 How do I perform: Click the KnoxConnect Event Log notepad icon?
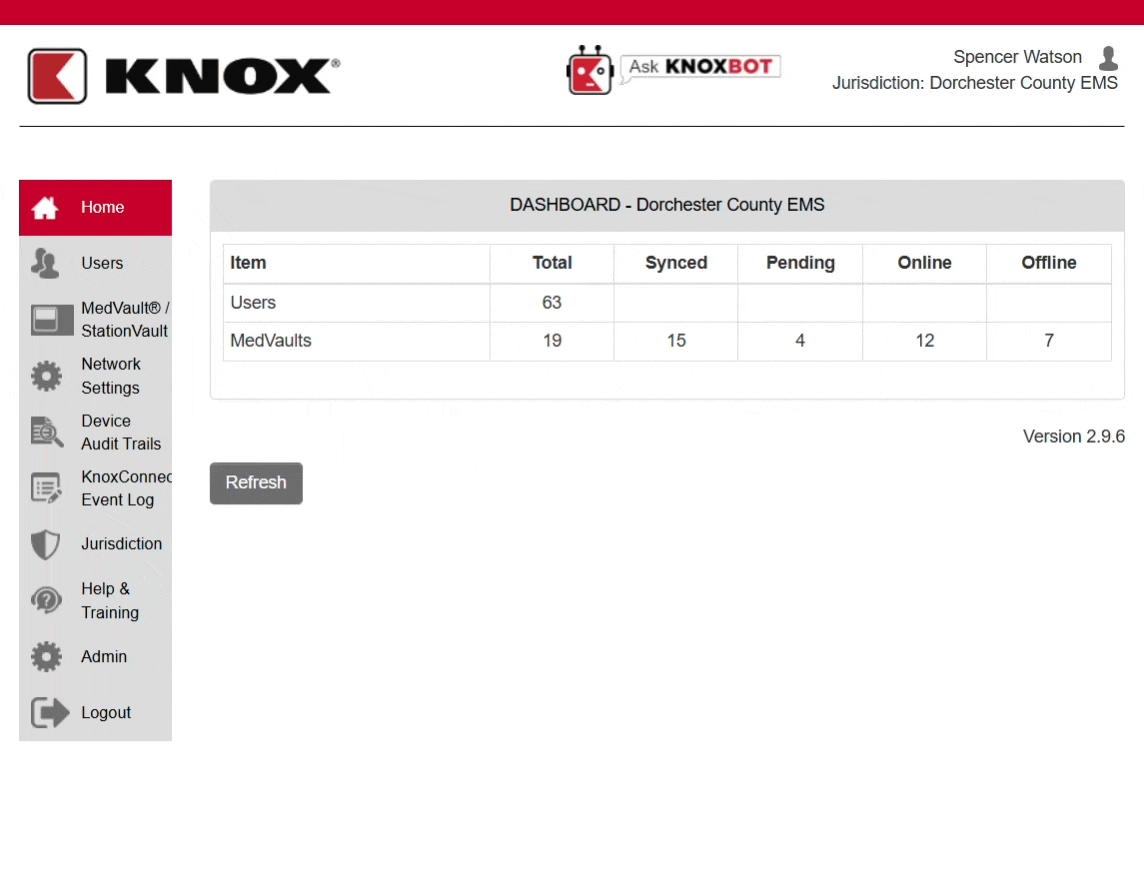(x=46, y=488)
